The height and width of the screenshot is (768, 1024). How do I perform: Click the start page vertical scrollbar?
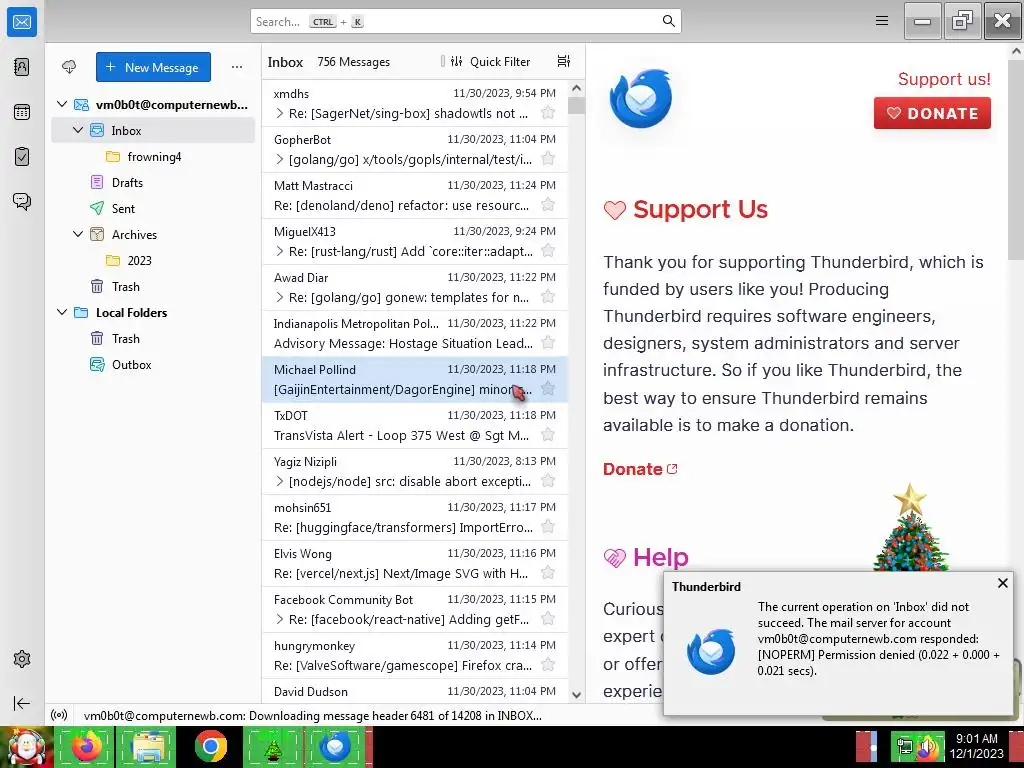[1016, 160]
